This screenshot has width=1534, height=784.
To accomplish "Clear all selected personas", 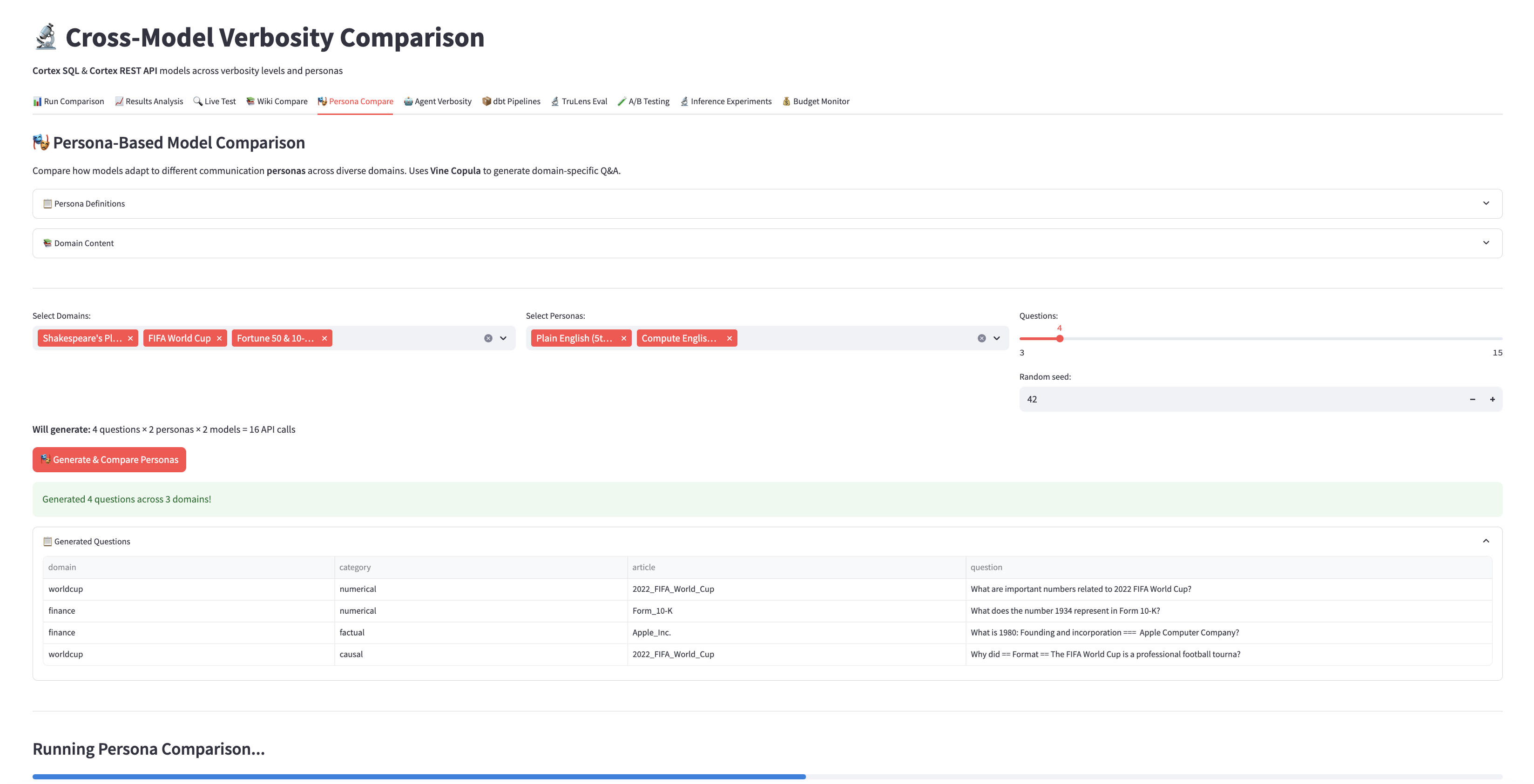I will coord(981,338).
